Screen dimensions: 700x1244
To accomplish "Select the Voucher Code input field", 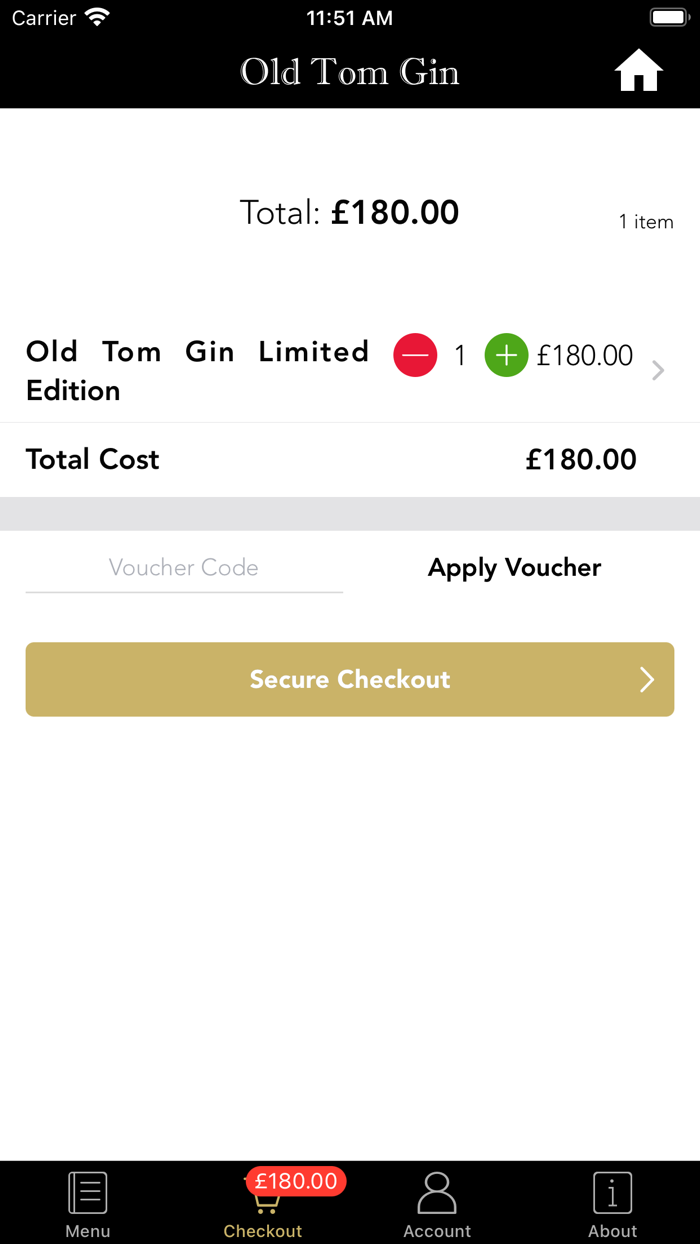I will click(184, 567).
